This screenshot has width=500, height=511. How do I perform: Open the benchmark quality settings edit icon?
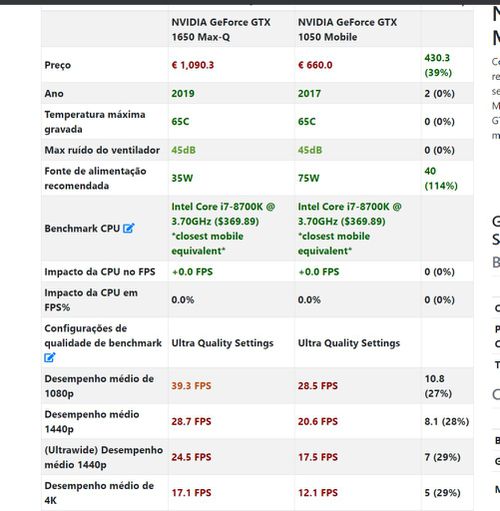click(x=50, y=357)
